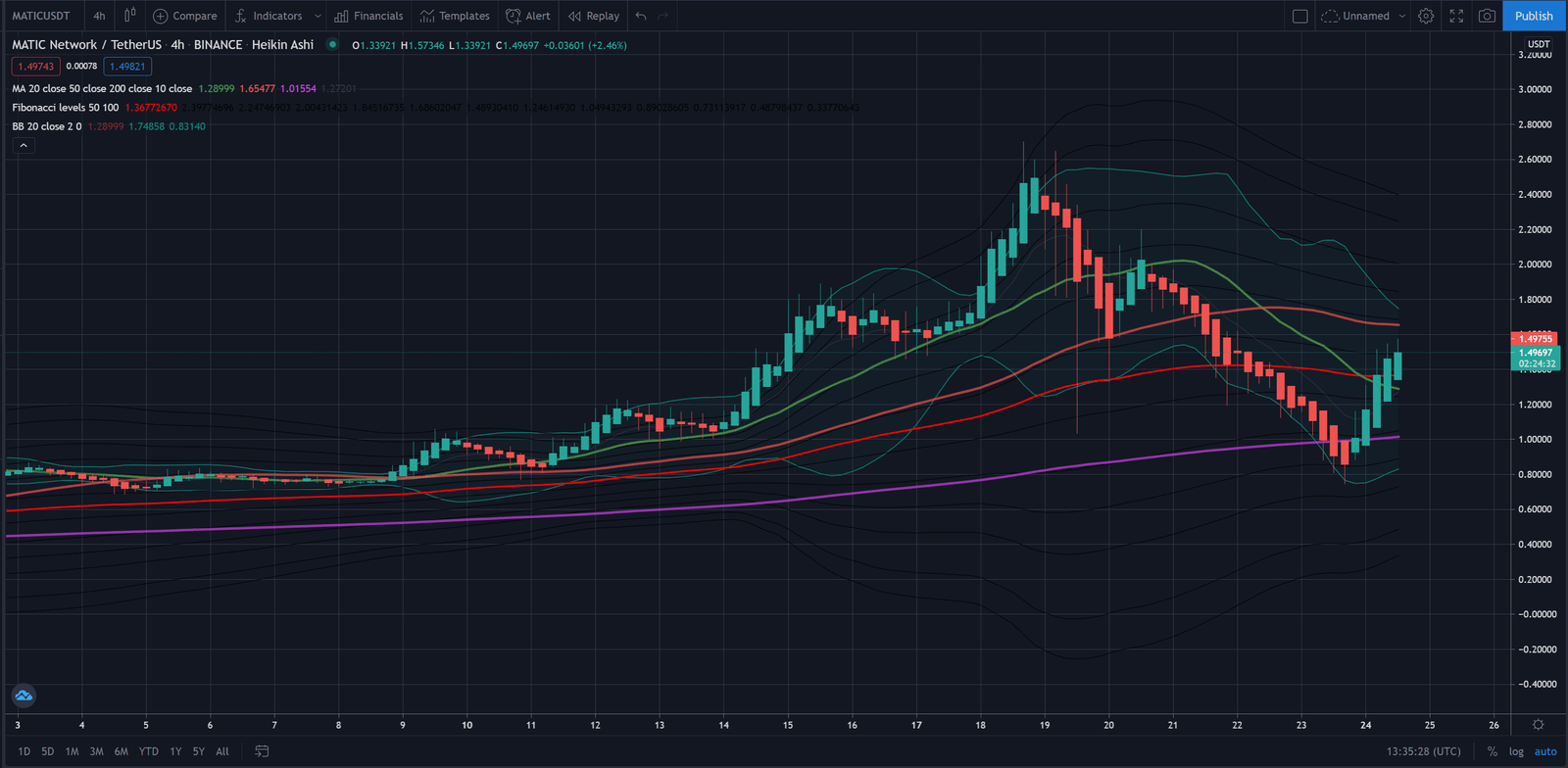The image size is (1568, 768).
Task: Select the layout square icon
Action: [1300, 16]
